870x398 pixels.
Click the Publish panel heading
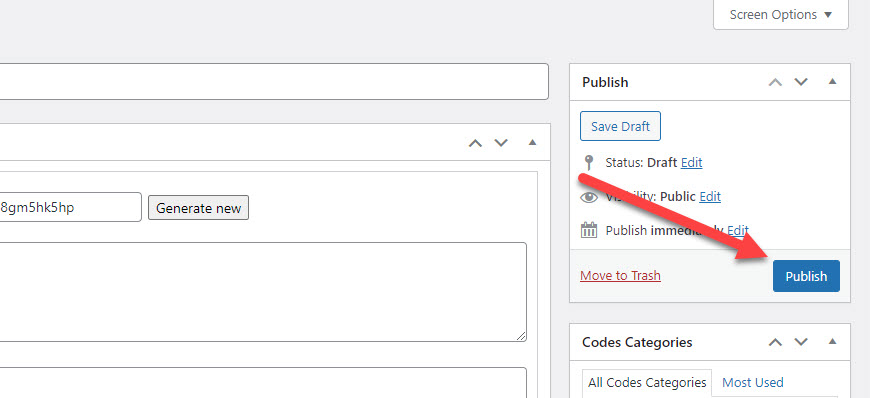coord(605,82)
